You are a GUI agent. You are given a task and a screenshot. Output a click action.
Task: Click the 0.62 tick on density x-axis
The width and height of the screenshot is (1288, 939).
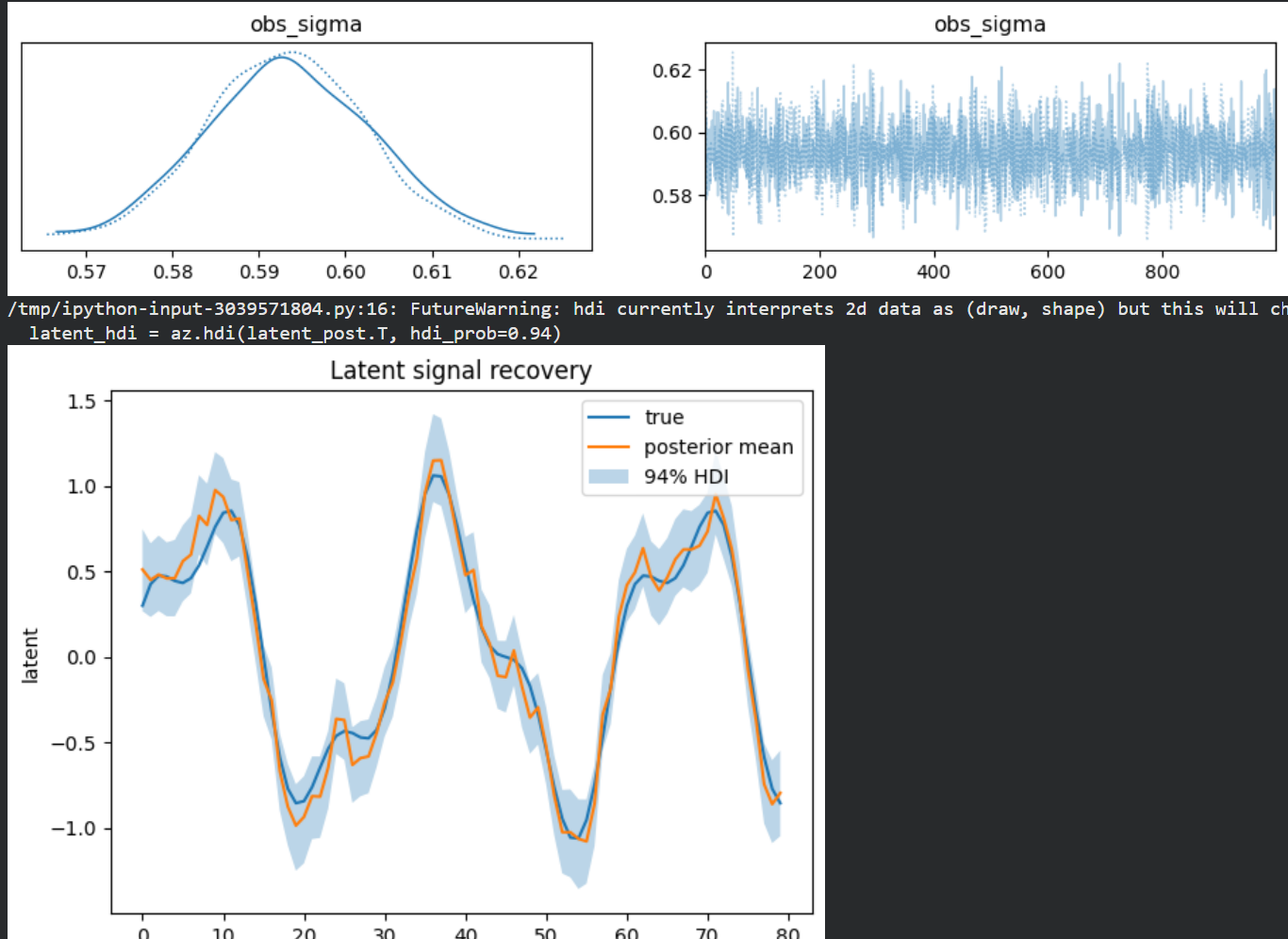click(519, 272)
